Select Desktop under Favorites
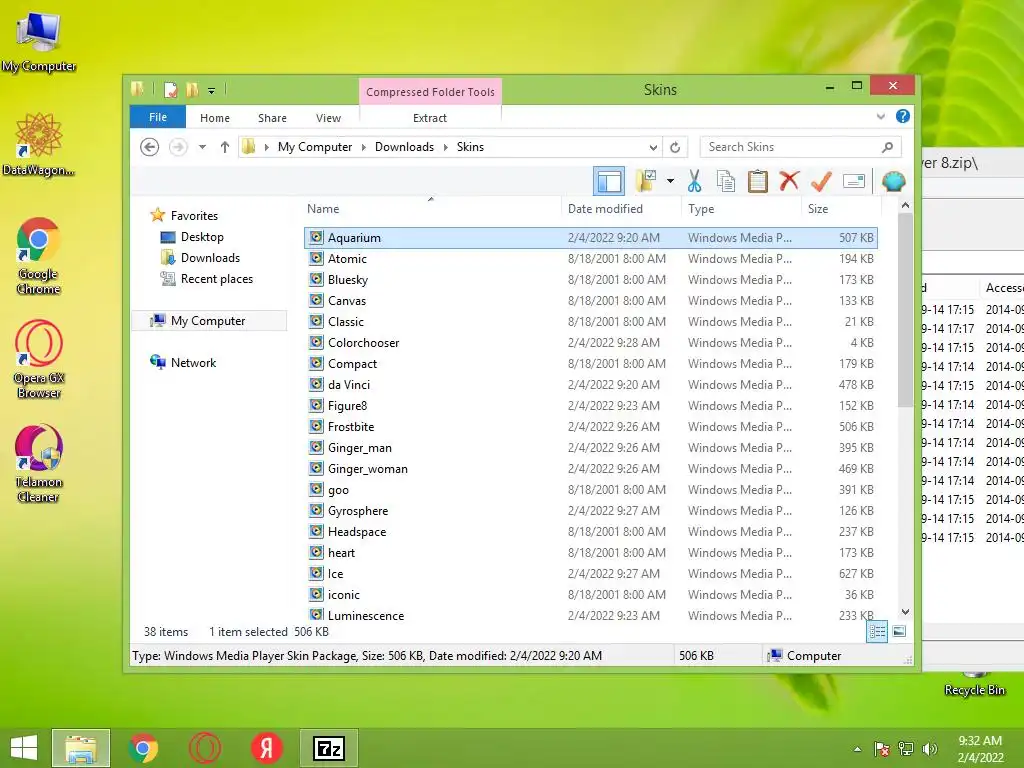The image size is (1024, 768). pos(202,237)
